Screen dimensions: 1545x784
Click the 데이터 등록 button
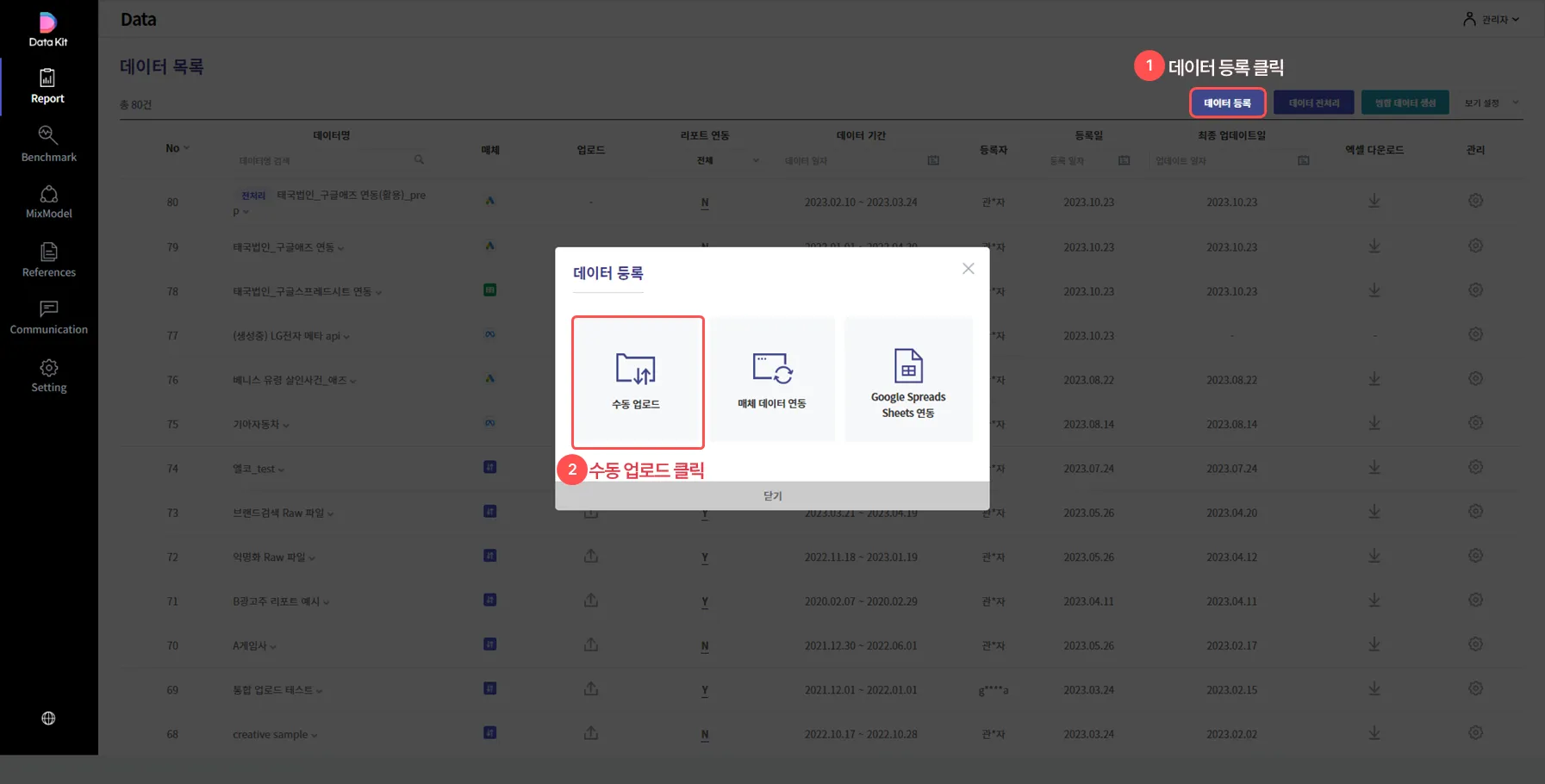1227,103
